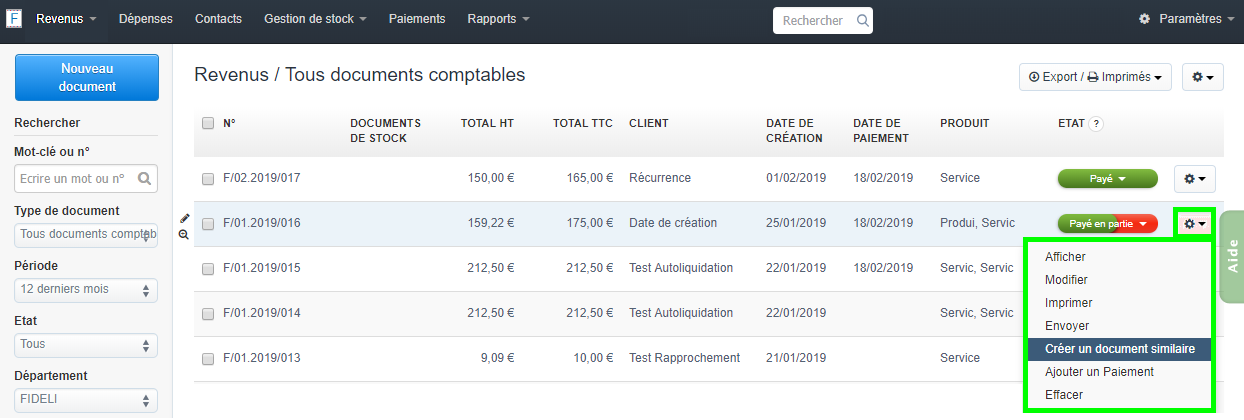Focus the Mot-clé ou n° input field
Viewport: 1244px width, 420px height.
tap(74, 179)
